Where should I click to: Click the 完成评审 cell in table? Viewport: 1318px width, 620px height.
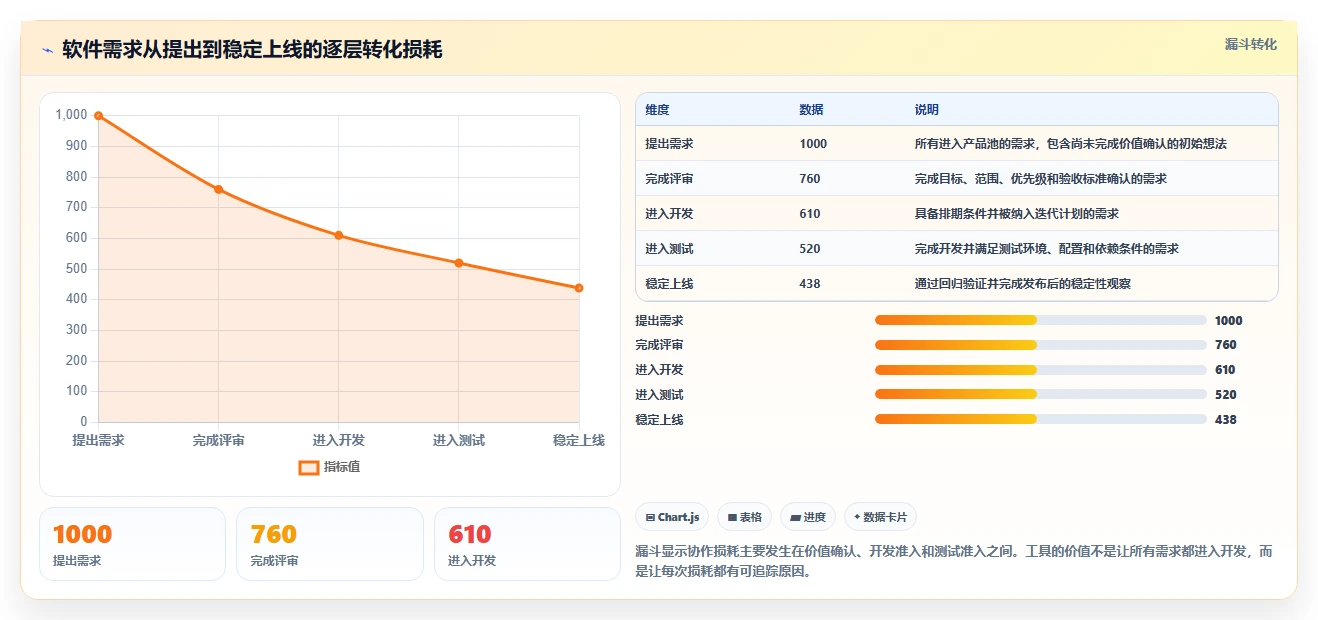click(x=669, y=179)
